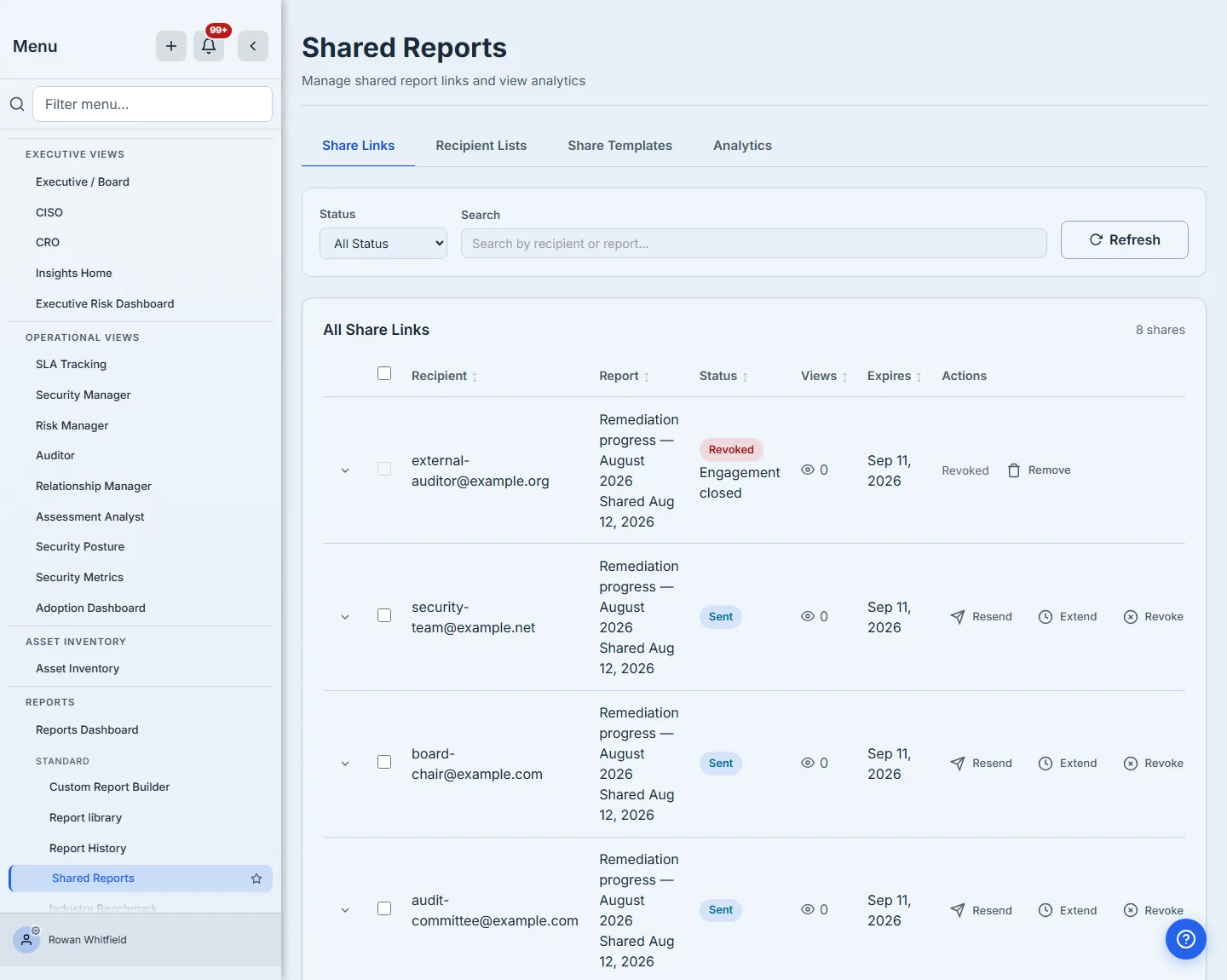
Task: Click Extend clock icon for security-team row
Action: point(1046,617)
